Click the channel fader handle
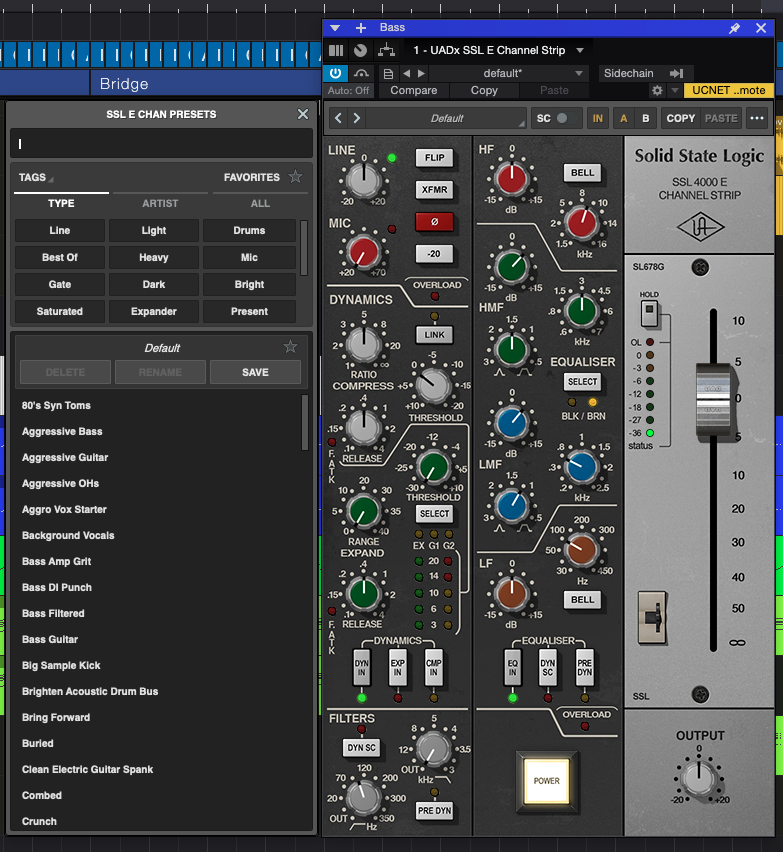 (713, 399)
